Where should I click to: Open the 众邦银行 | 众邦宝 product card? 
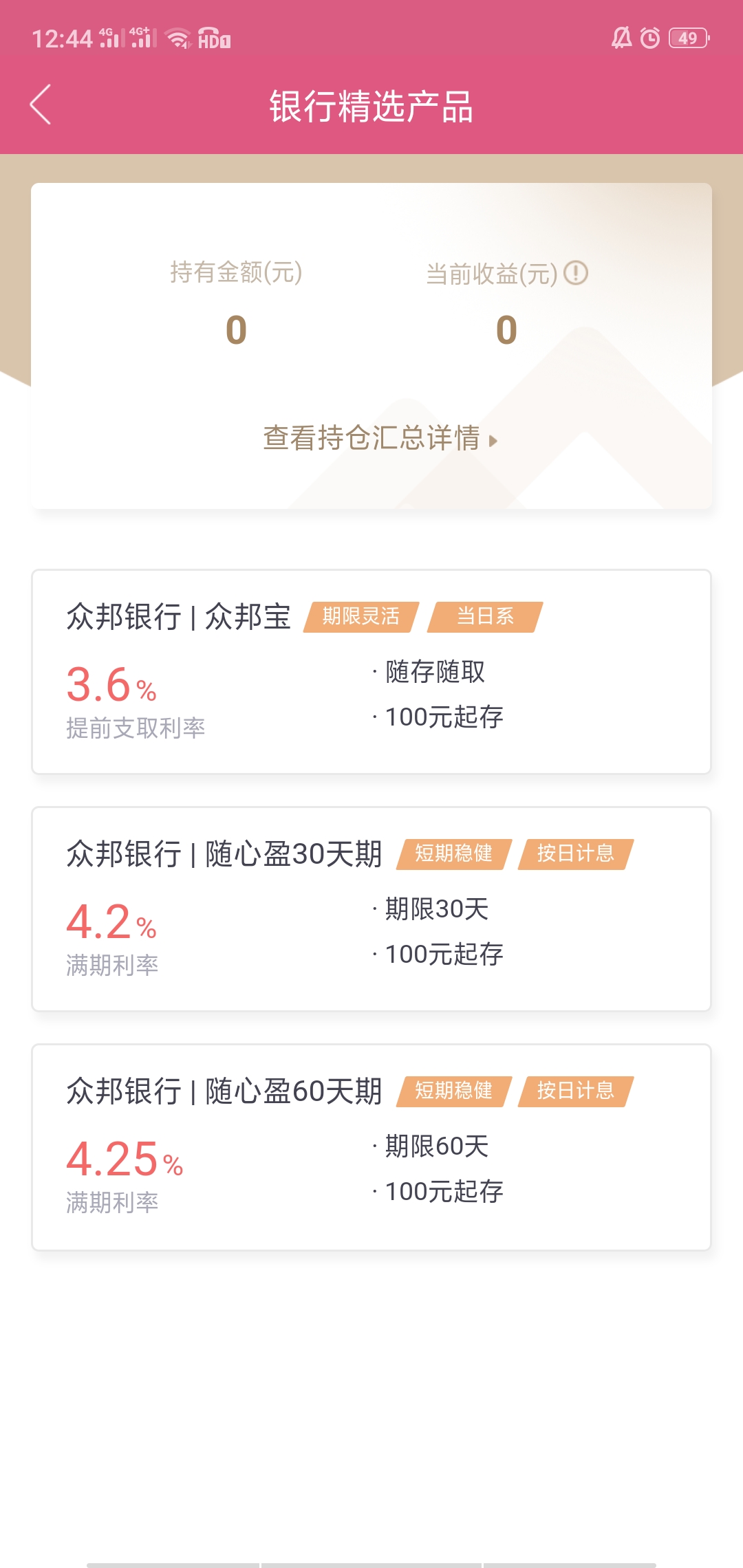(x=371, y=672)
